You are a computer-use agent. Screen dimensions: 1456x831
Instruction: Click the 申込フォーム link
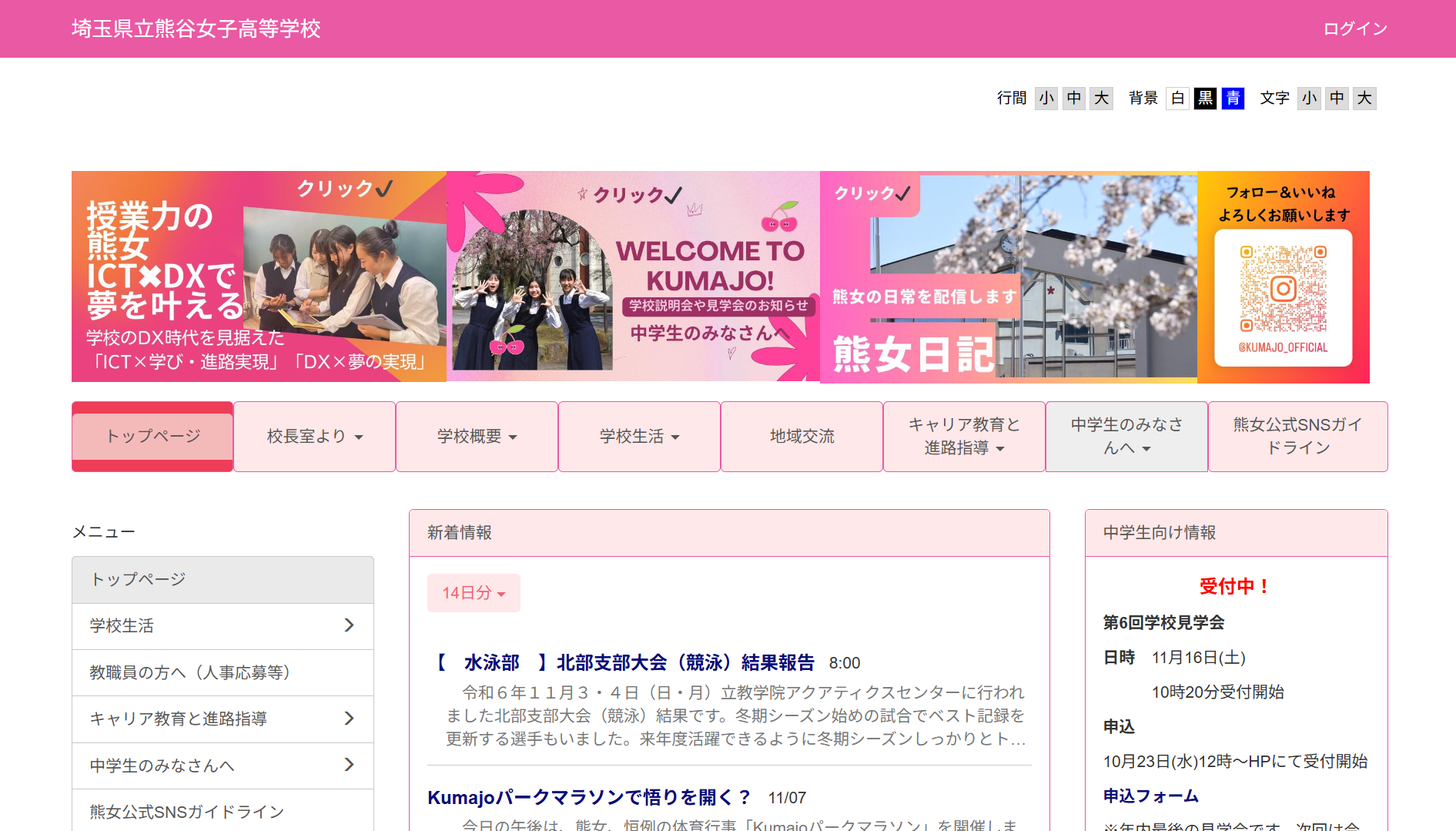pyautogui.click(x=1150, y=796)
